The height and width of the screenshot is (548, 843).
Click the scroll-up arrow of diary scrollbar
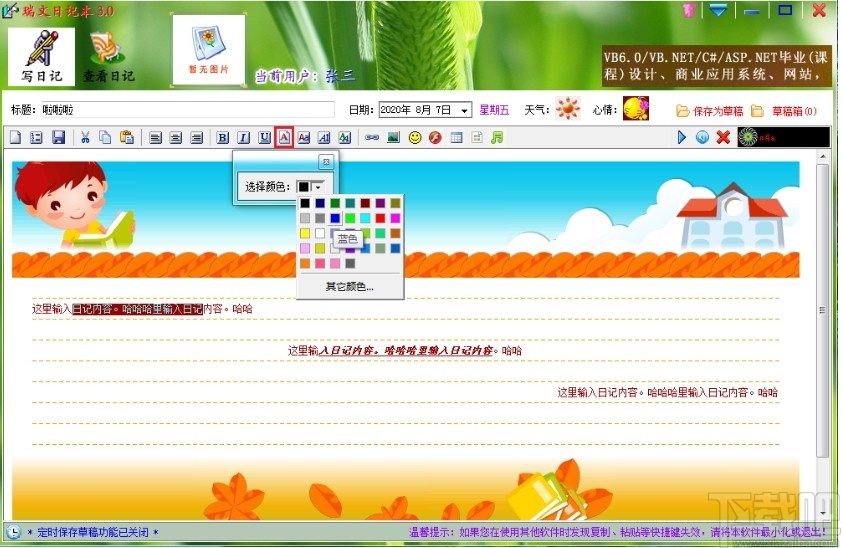(x=822, y=156)
